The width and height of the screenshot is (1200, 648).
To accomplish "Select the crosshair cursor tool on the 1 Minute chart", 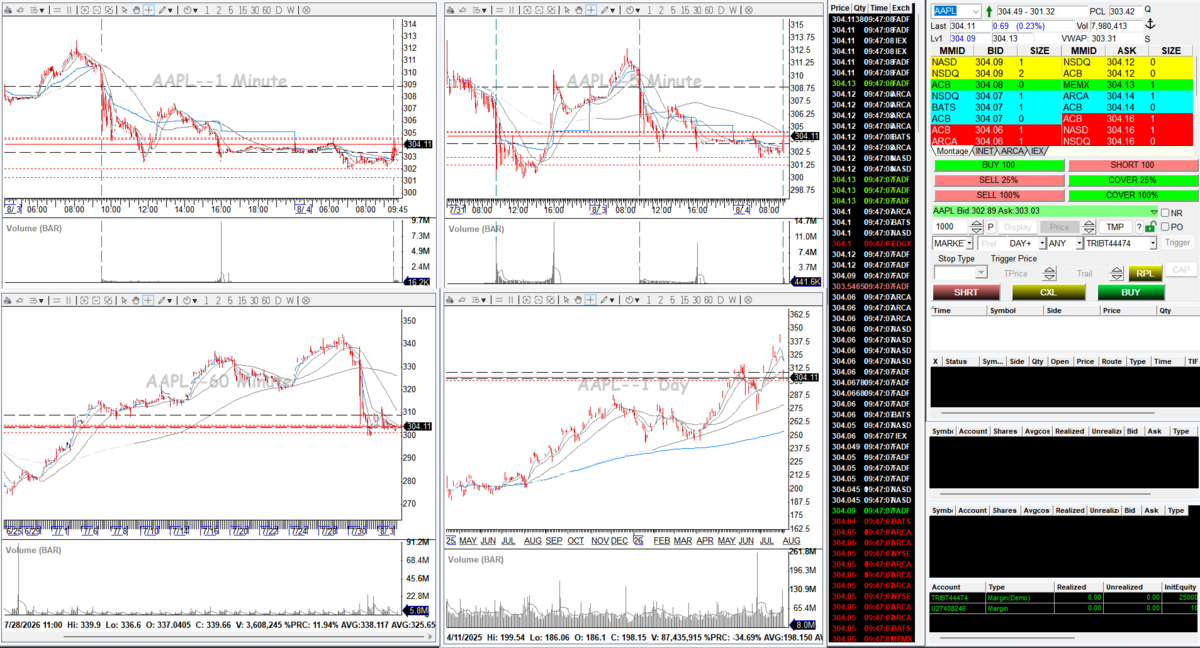I will [148, 10].
